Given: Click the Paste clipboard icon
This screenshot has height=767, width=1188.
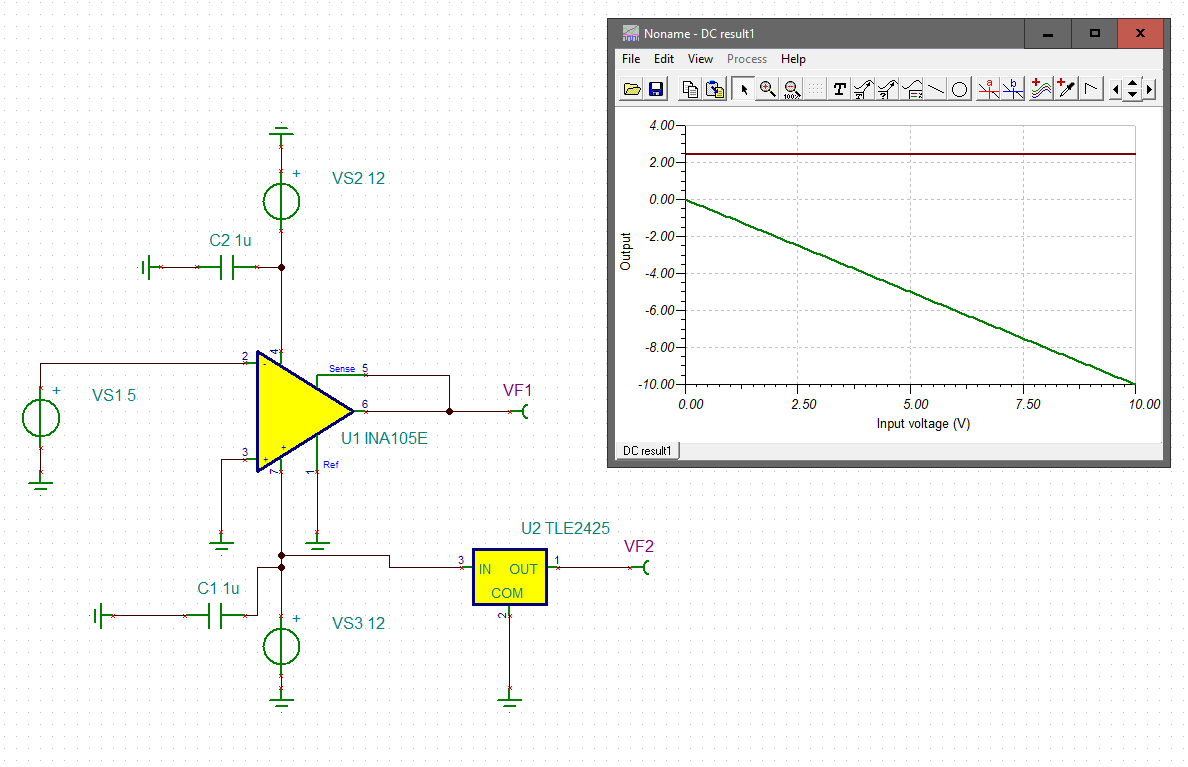Looking at the screenshot, I should (x=714, y=89).
